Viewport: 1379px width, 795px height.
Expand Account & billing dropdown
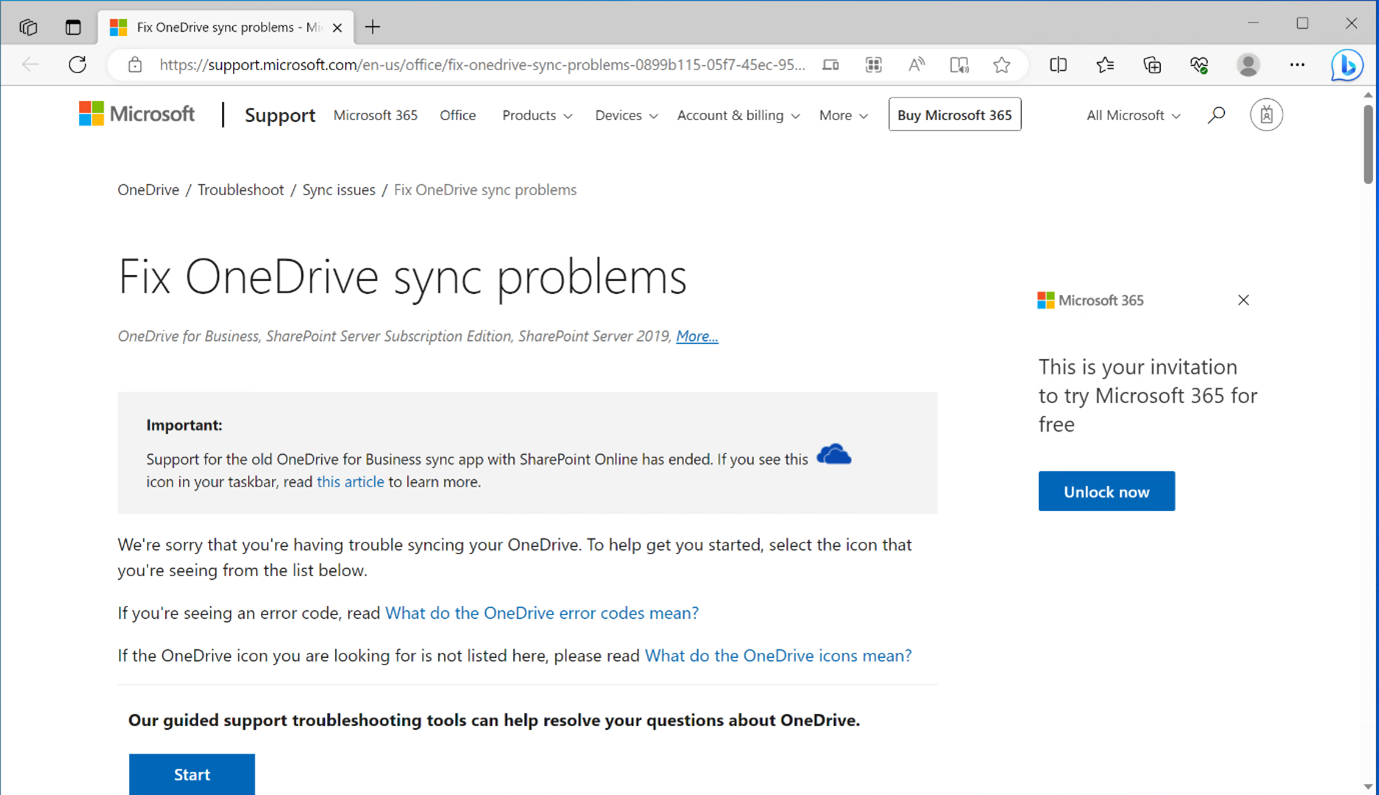pos(738,115)
